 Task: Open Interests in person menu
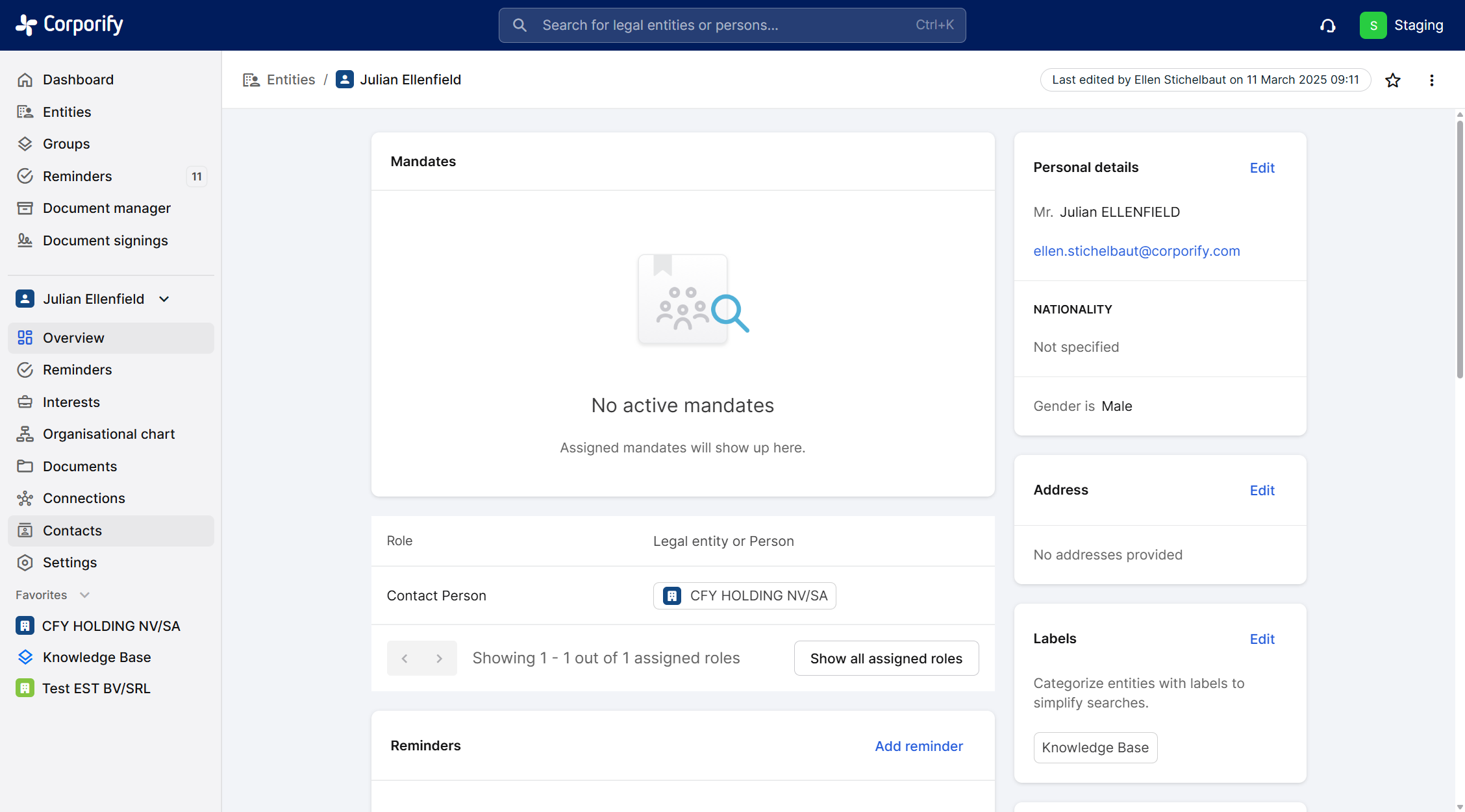click(71, 402)
